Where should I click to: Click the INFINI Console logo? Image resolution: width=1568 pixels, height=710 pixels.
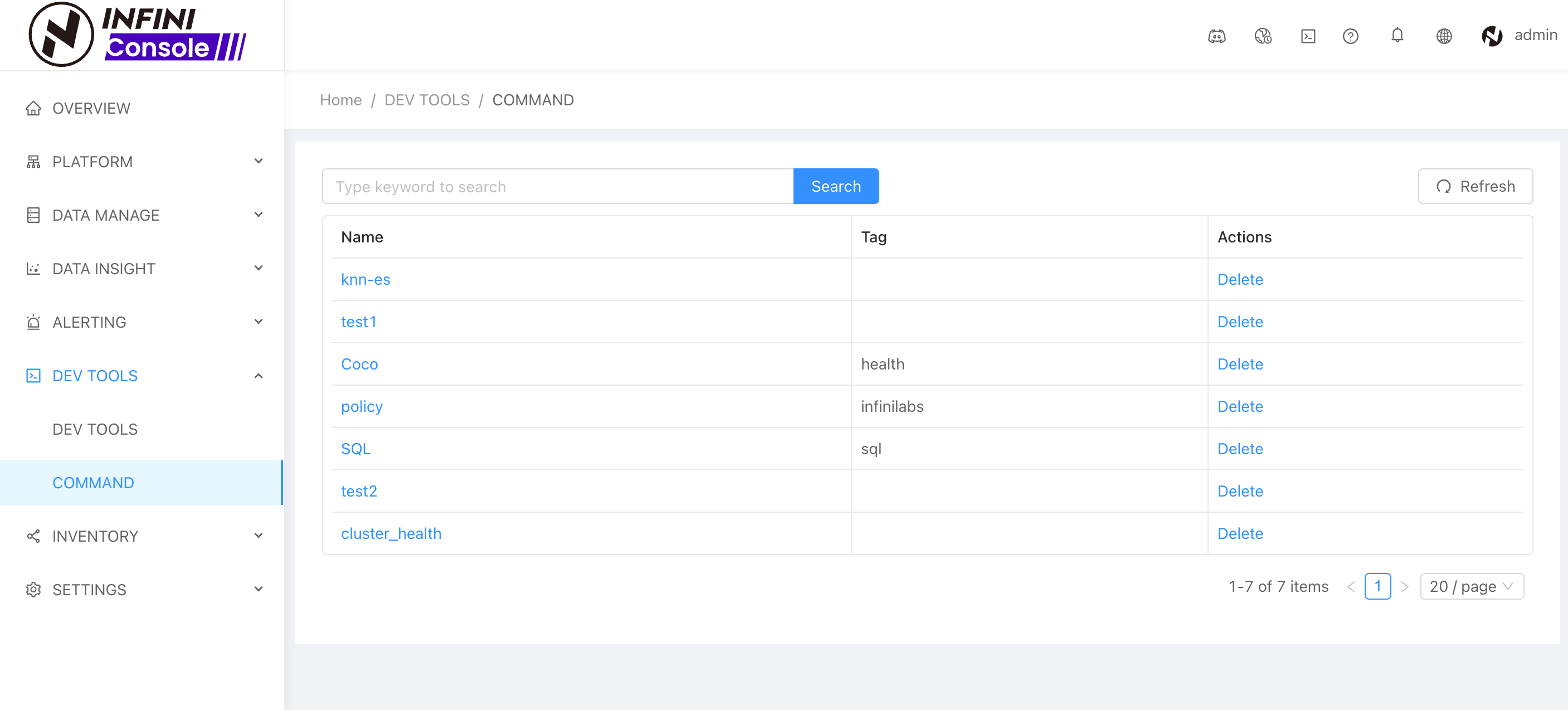tap(138, 34)
